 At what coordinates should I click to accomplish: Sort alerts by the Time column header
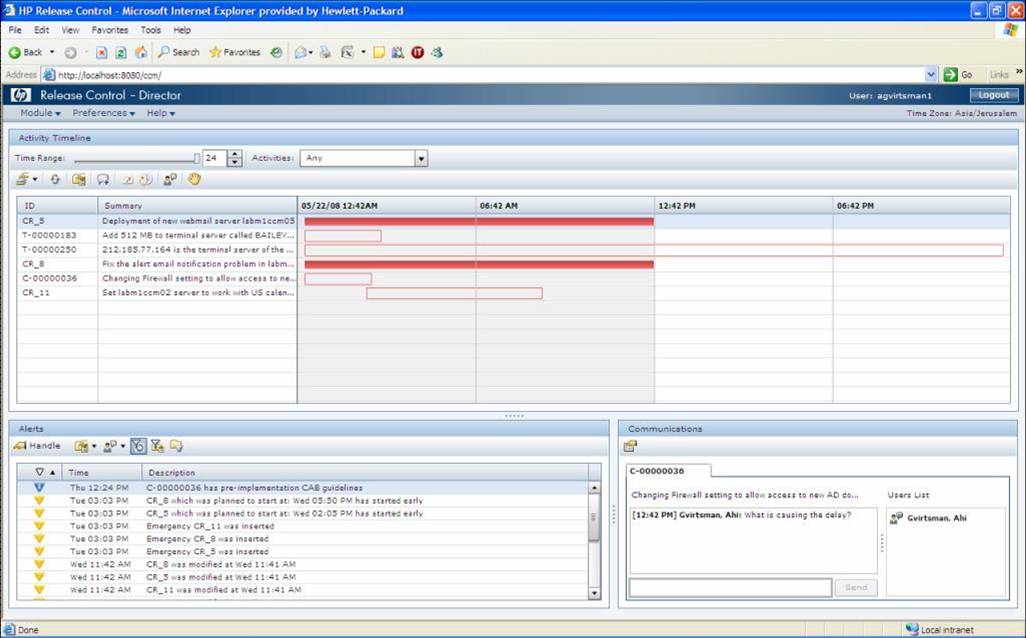tap(102, 472)
